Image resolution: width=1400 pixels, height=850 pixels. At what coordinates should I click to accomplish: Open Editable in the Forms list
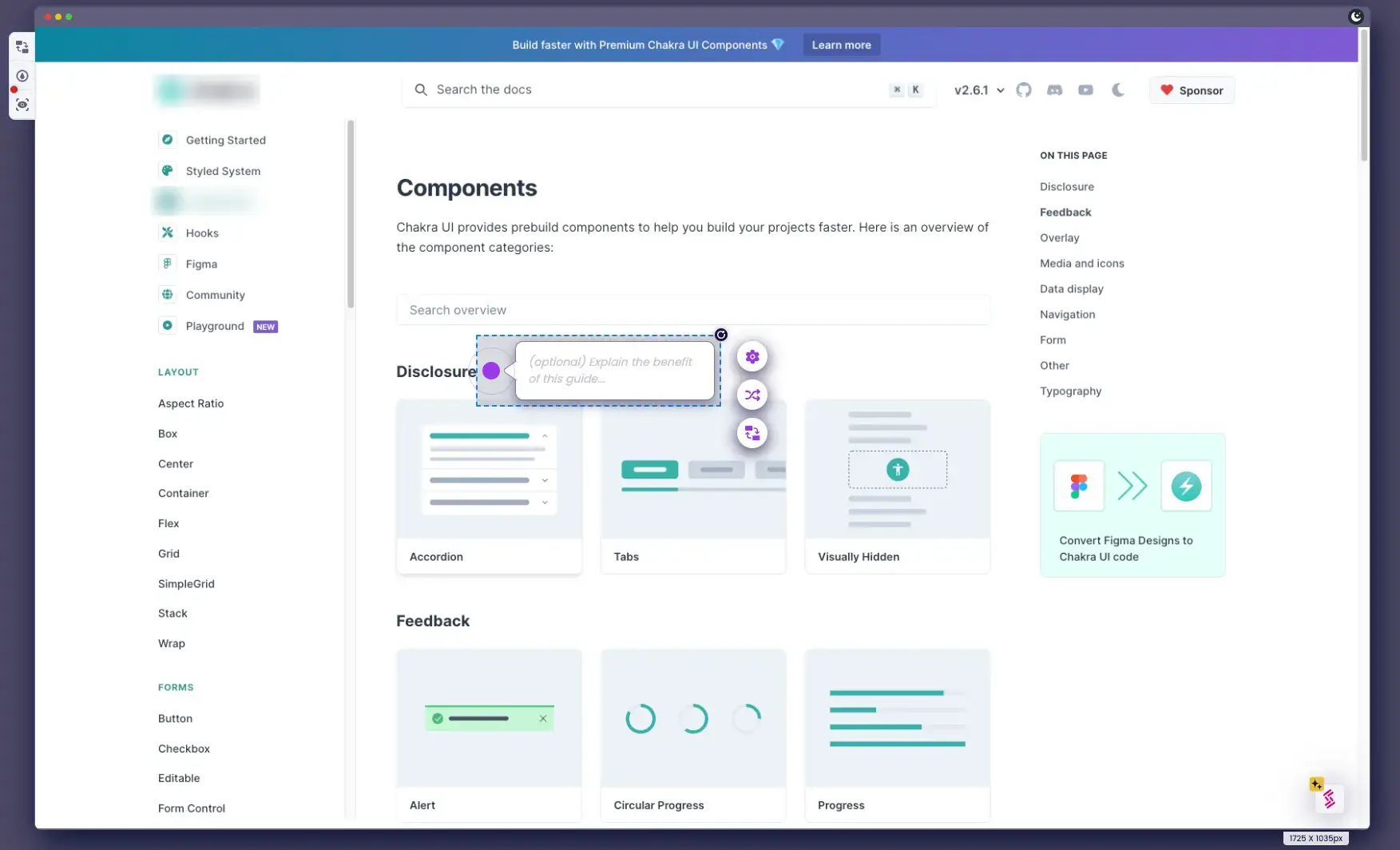(x=179, y=779)
